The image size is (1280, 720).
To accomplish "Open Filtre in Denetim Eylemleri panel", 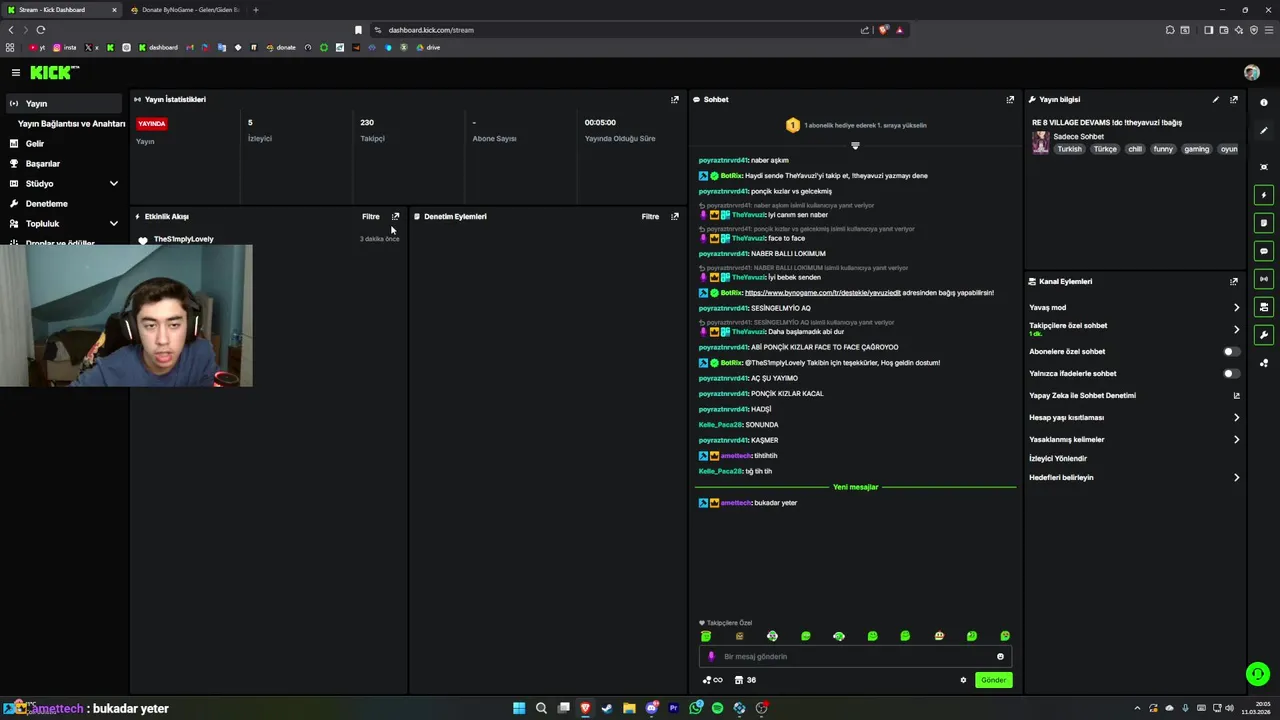I will [651, 216].
